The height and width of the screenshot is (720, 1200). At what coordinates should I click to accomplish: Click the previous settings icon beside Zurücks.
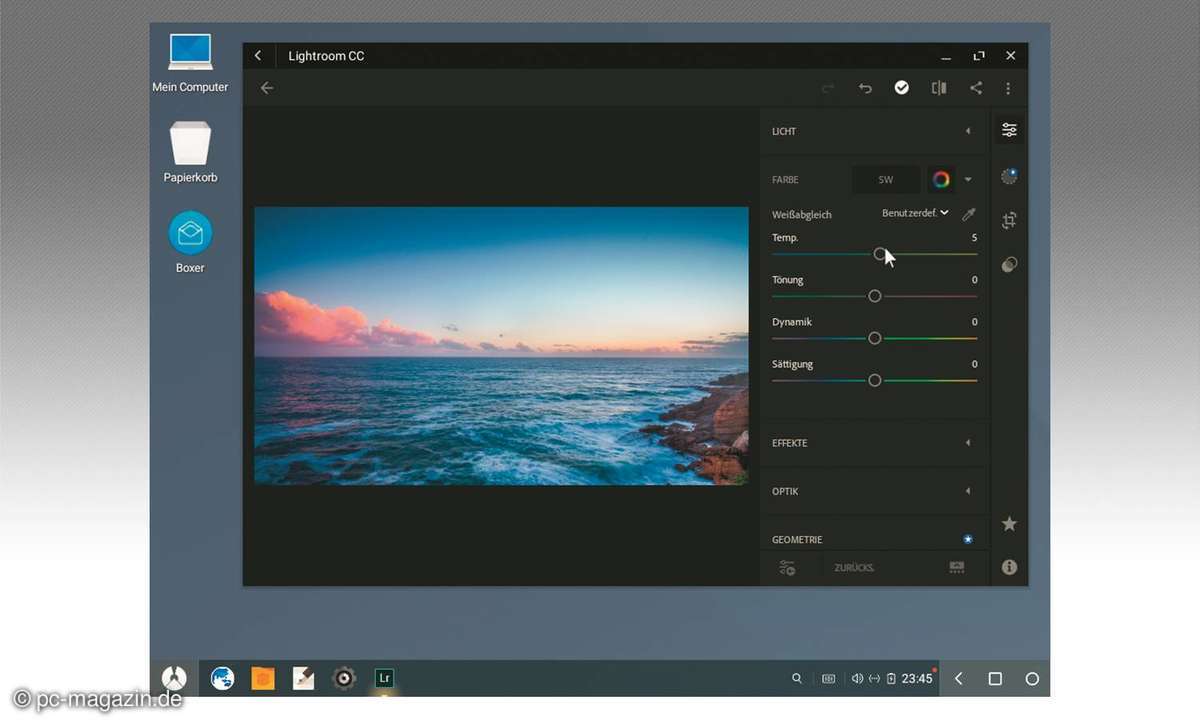pyautogui.click(x=956, y=567)
